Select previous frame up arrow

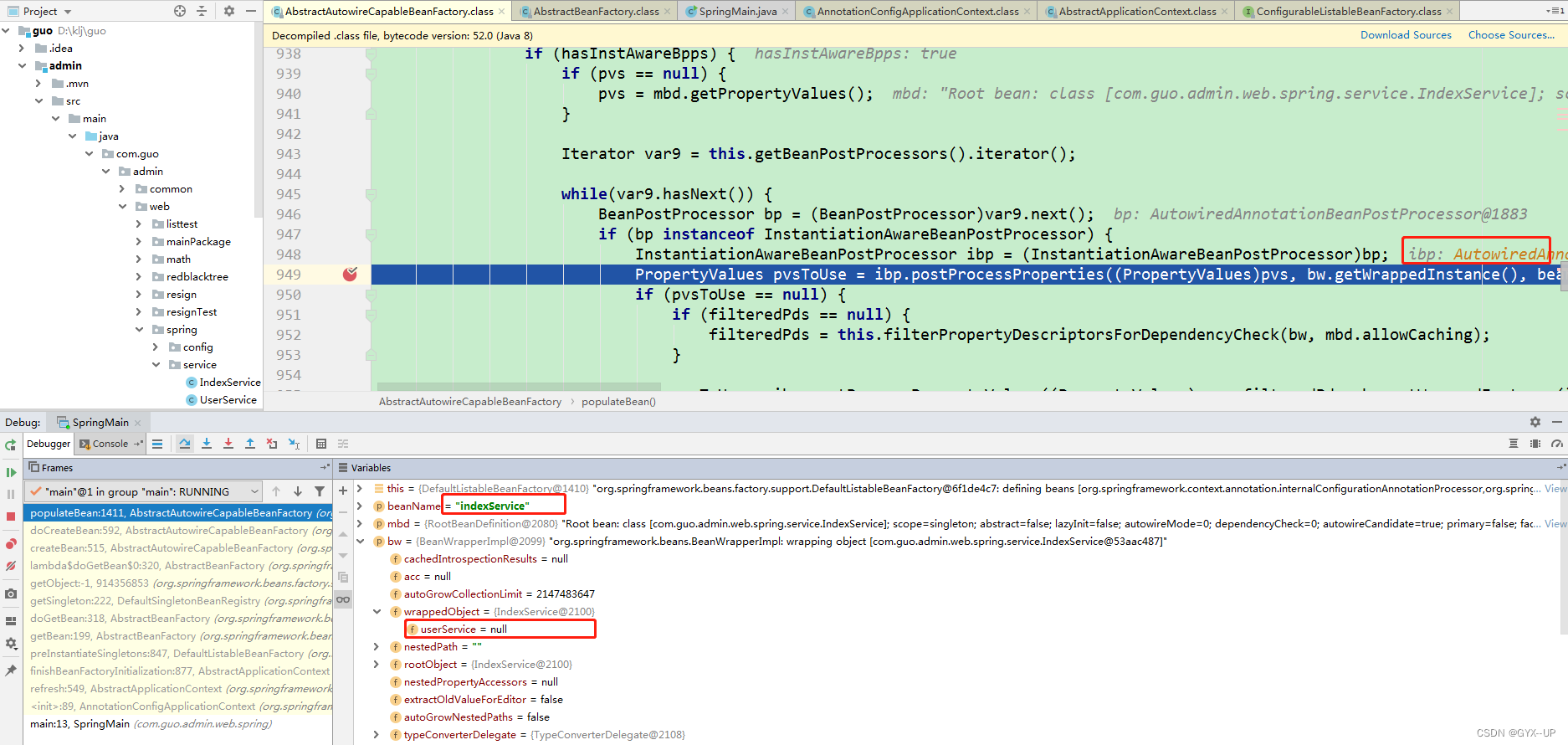click(276, 491)
